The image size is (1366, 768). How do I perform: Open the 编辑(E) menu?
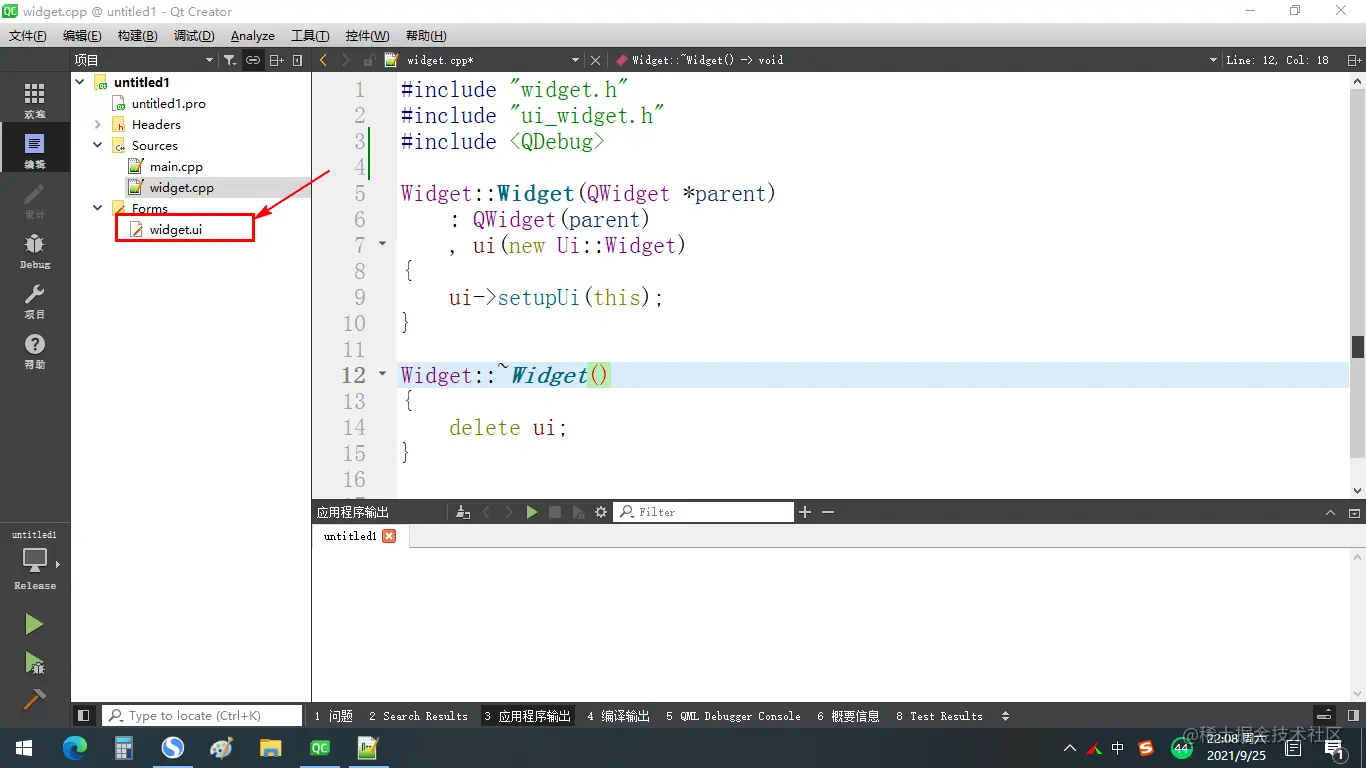(x=82, y=36)
